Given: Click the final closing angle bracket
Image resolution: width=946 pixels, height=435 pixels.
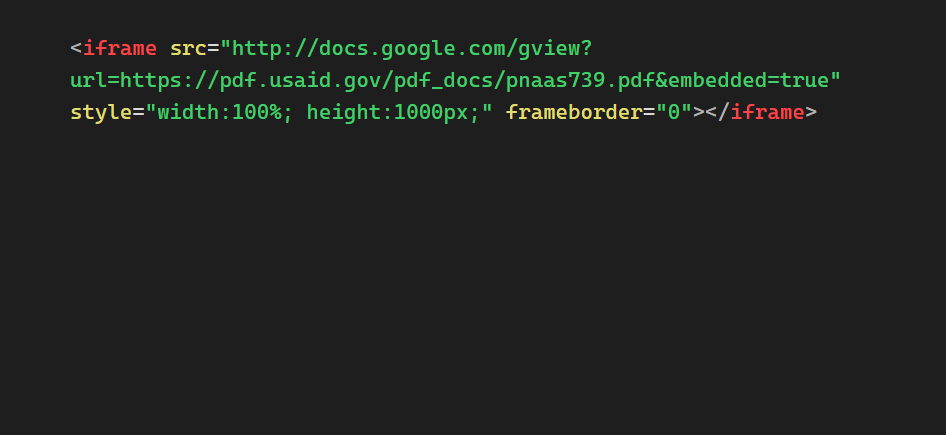Looking at the screenshot, I should coord(811,112).
